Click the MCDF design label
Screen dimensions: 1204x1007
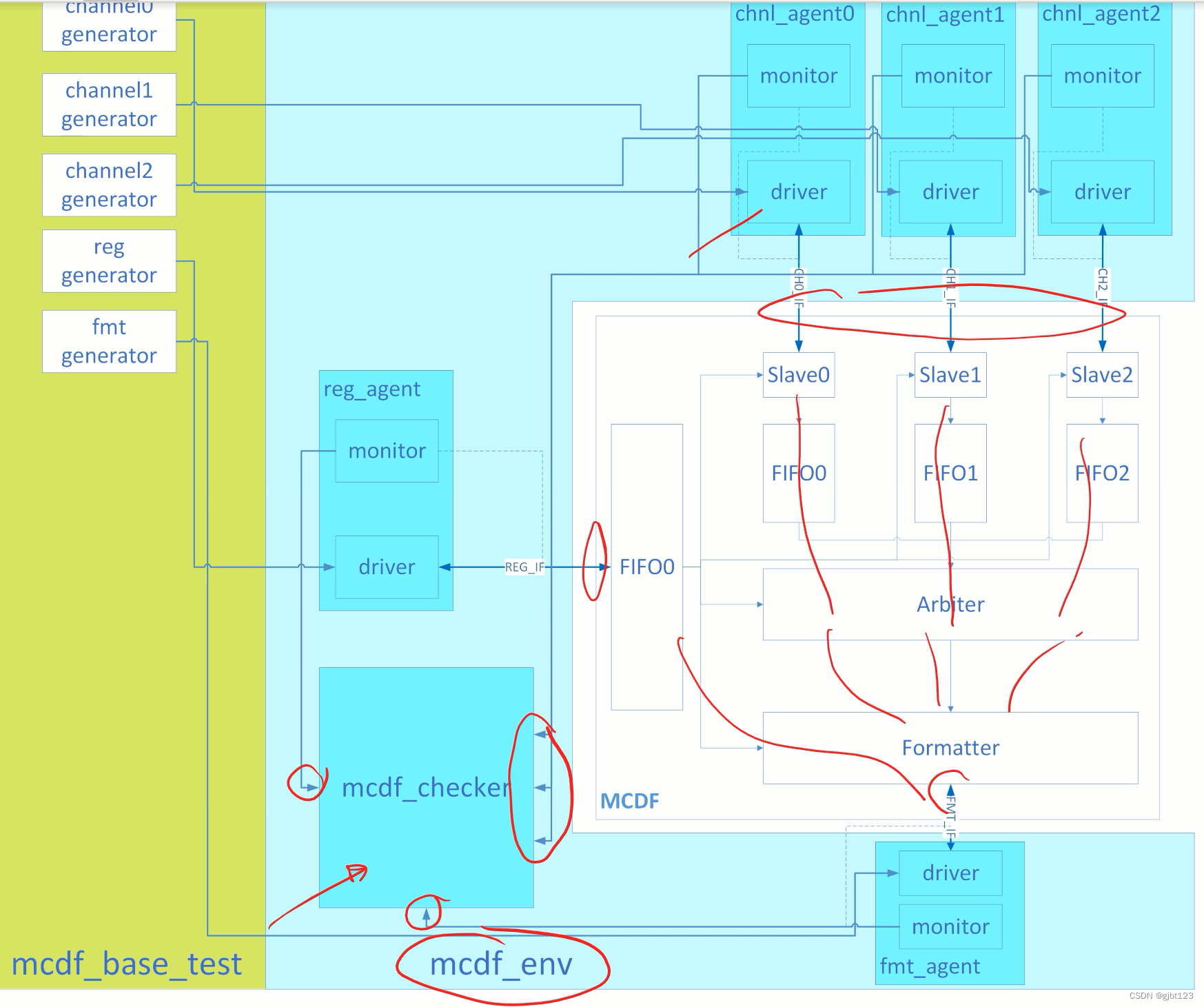629,801
